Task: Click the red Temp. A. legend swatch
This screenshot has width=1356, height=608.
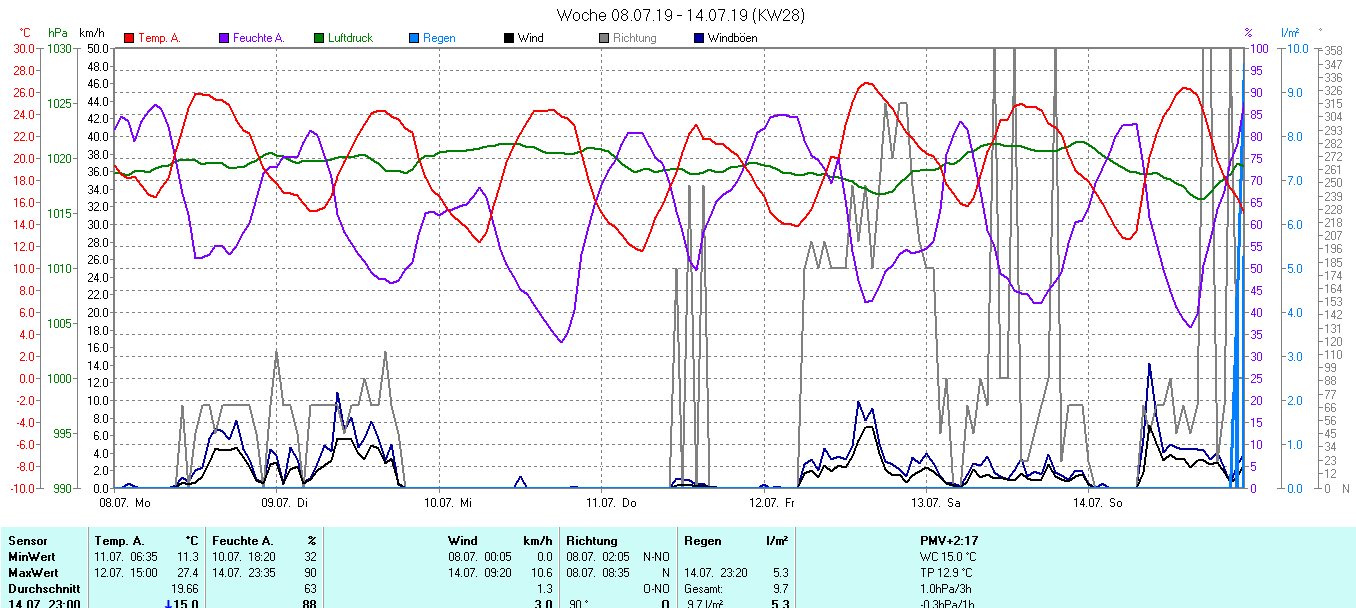Action: (129, 38)
